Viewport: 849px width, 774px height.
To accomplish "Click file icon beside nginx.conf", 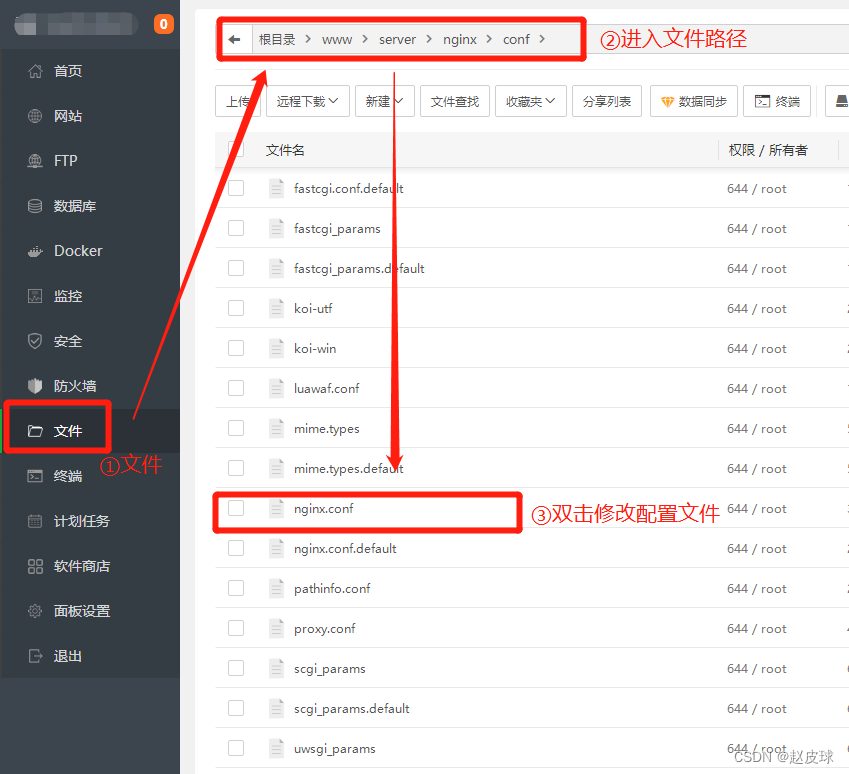I will tap(277, 509).
